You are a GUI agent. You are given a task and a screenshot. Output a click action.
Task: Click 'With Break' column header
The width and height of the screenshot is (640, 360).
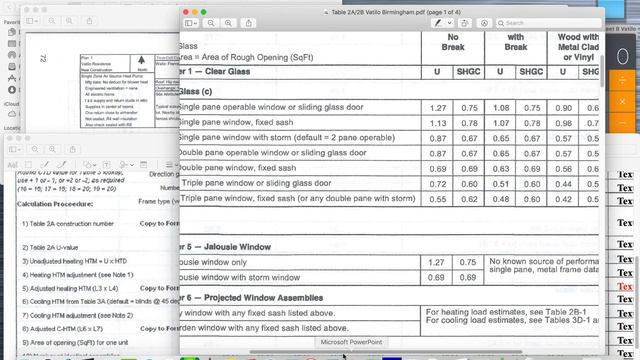click(516, 42)
